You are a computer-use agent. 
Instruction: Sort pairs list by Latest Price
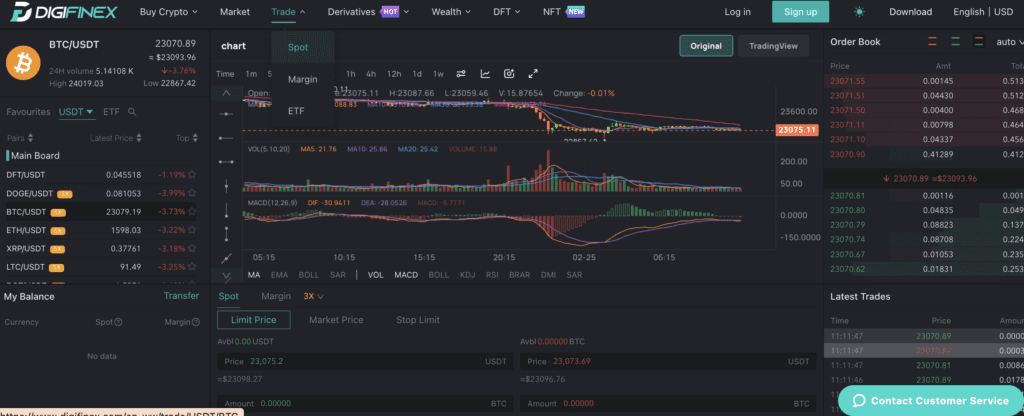tap(116, 138)
